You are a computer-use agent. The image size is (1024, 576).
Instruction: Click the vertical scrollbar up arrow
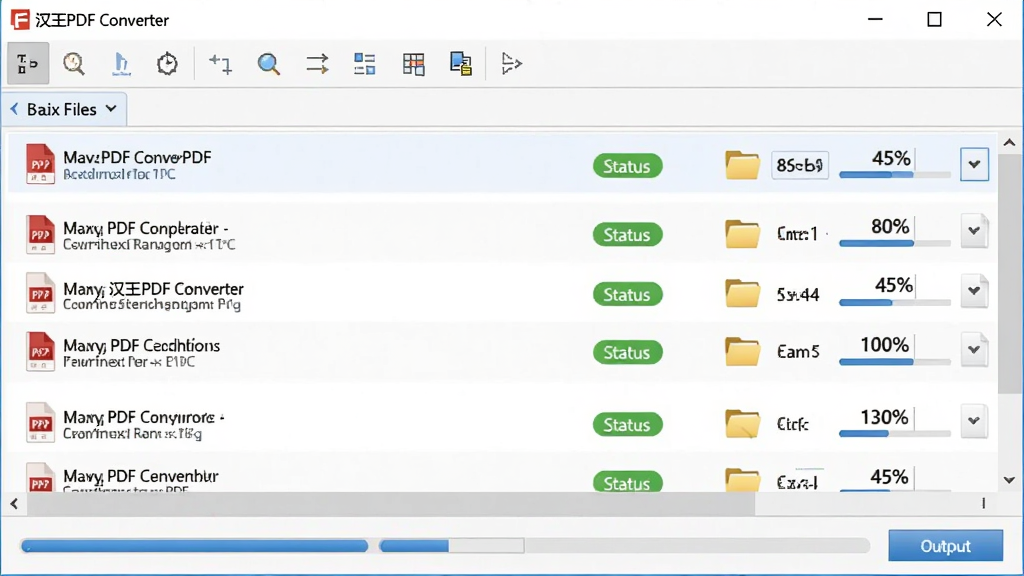(1010, 143)
